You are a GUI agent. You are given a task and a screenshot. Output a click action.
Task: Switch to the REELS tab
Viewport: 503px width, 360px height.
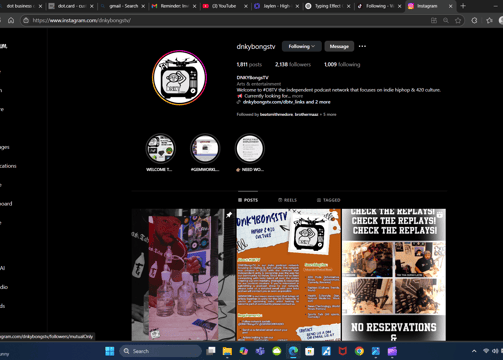coord(287,200)
